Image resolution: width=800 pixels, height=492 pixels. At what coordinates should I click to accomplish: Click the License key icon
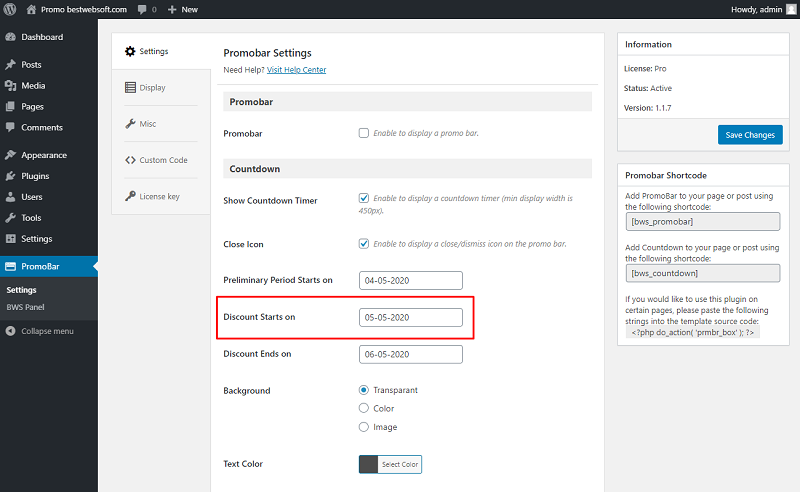130,196
